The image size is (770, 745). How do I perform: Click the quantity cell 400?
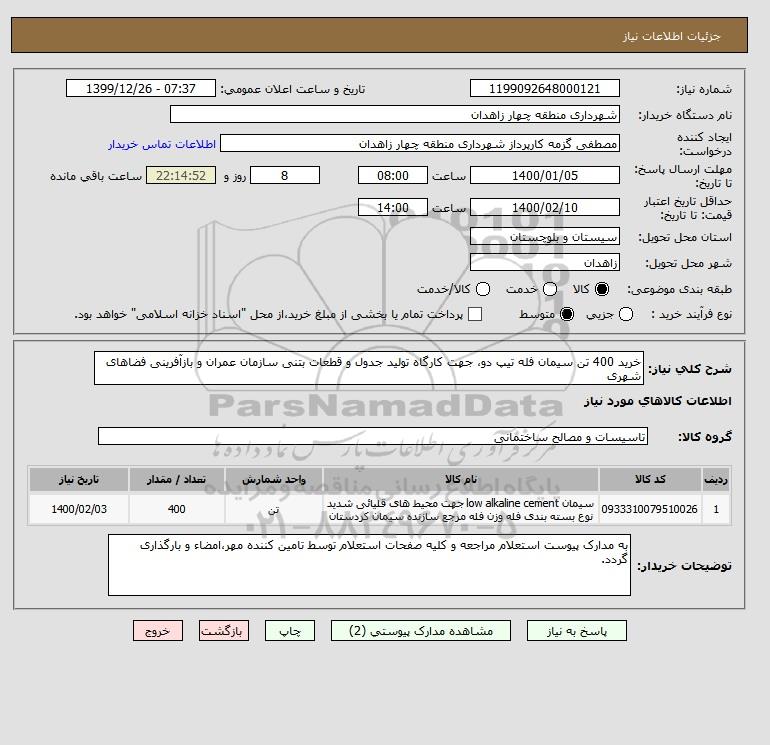(176, 509)
